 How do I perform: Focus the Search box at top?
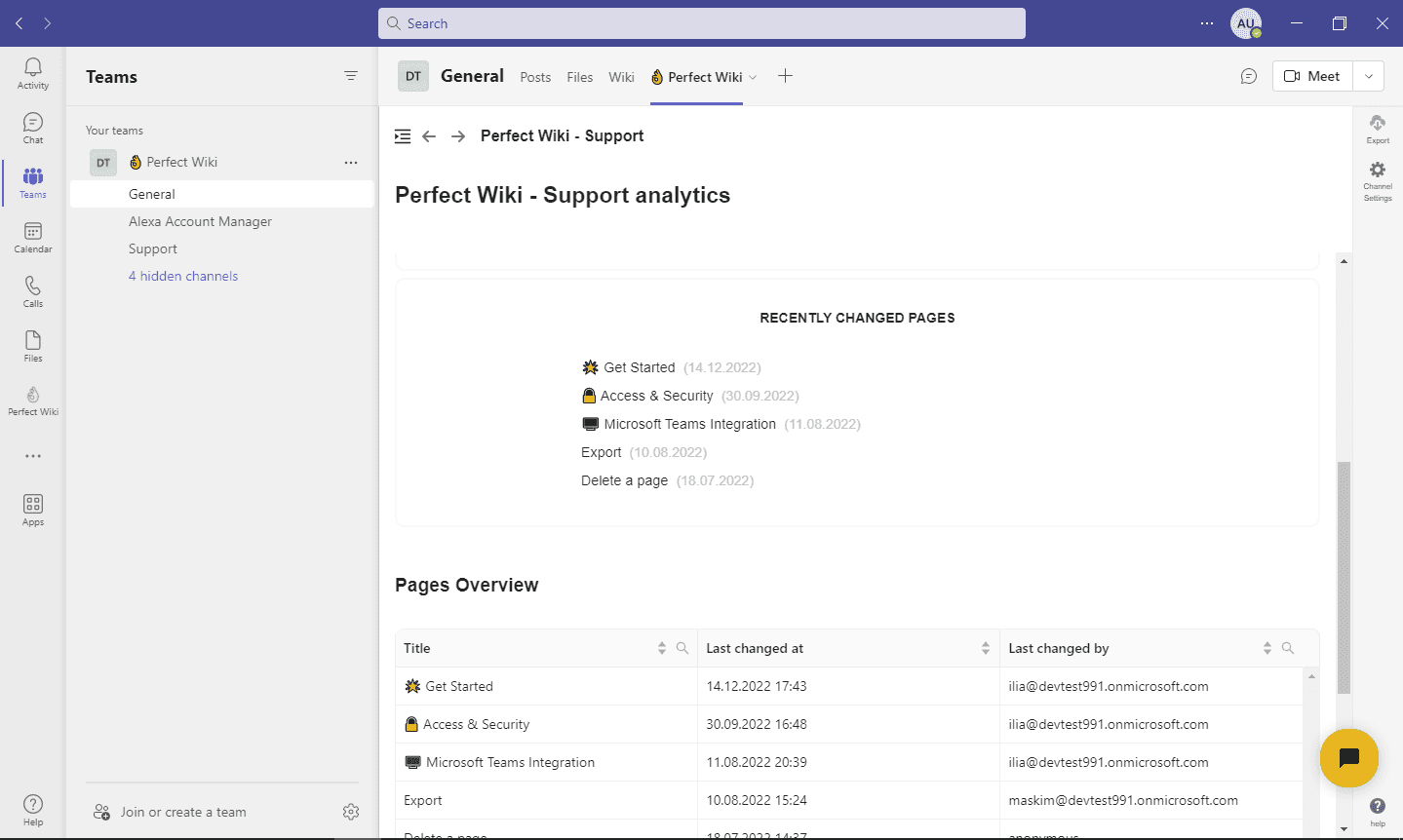click(x=702, y=23)
